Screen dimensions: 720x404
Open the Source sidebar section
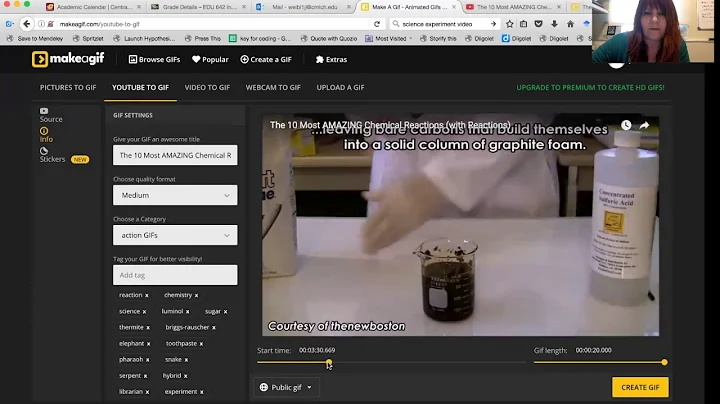pyautogui.click(x=51, y=115)
